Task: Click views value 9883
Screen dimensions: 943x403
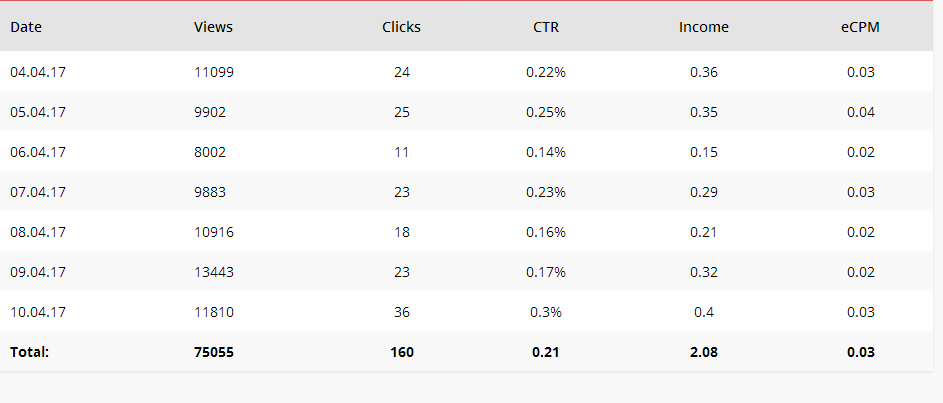Action: click(210, 192)
